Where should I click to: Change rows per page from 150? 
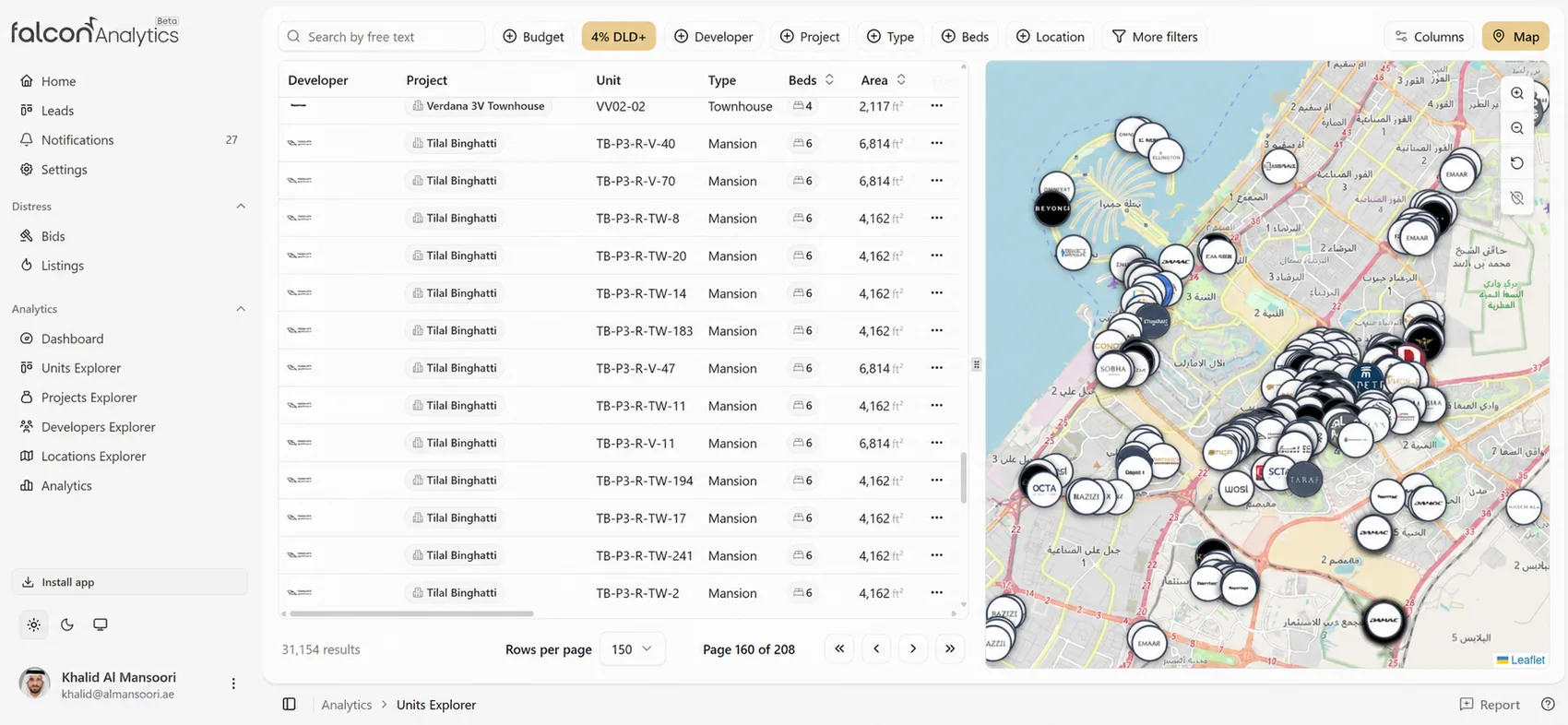[632, 649]
